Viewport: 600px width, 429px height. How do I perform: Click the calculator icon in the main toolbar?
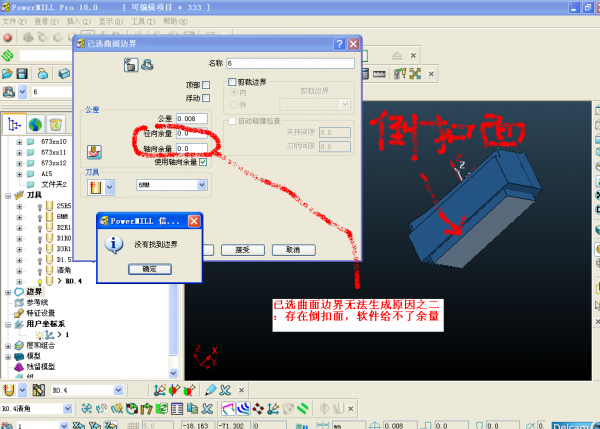coord(364,74)
